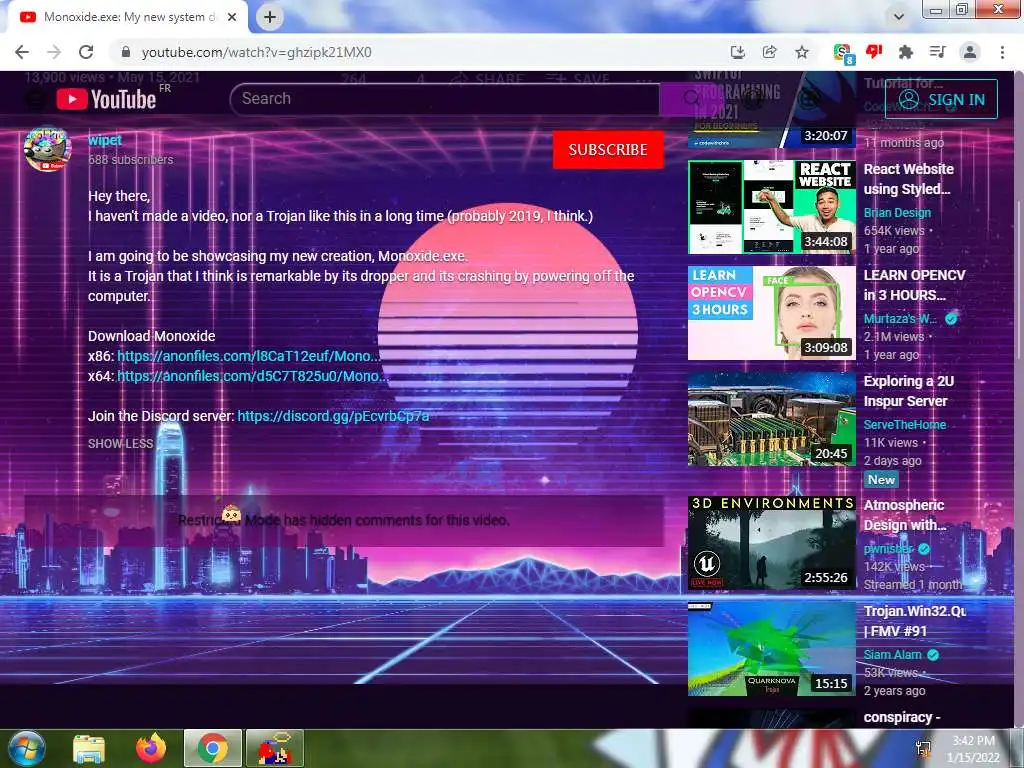
Task: Click the page vertical scrollbar
Action: [x=1019, y=281]
